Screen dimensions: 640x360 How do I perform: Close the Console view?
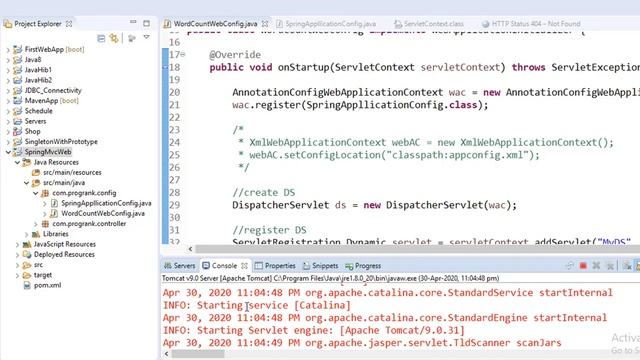(x=244, y=266)
